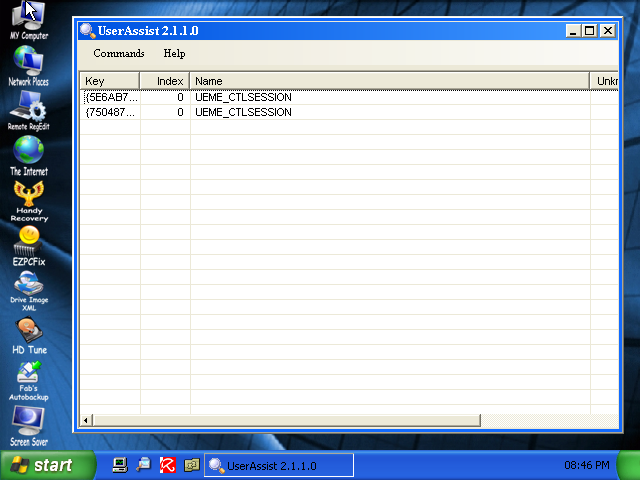Click the red quick launch icon in taskbar
The width and height of the screenshot is (640, 480).
click(x=168, y=465)
